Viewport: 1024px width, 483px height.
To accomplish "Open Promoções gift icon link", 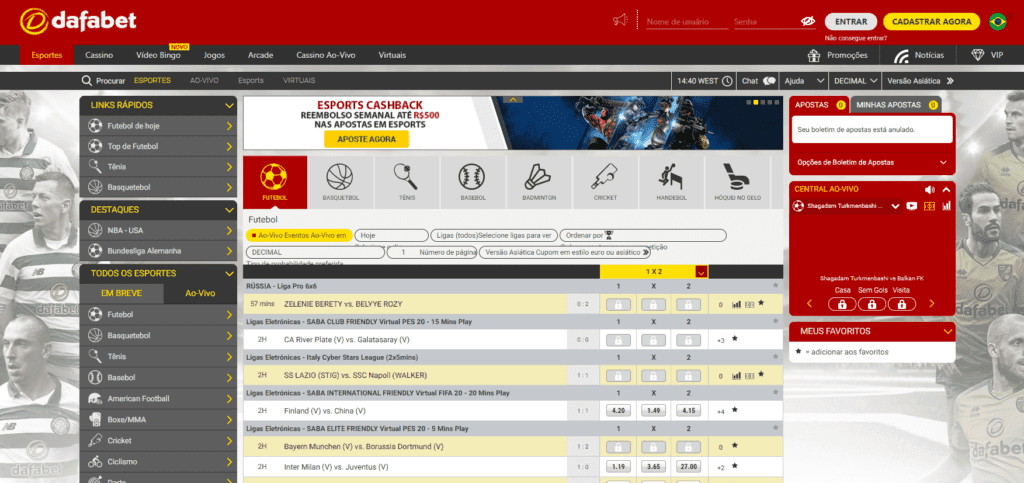I will 814,55.
